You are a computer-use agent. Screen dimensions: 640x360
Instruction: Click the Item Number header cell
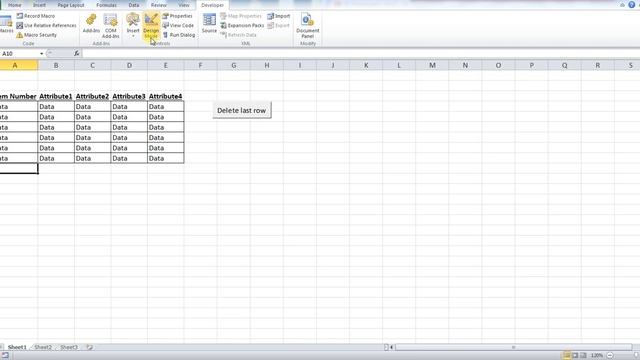19,96
